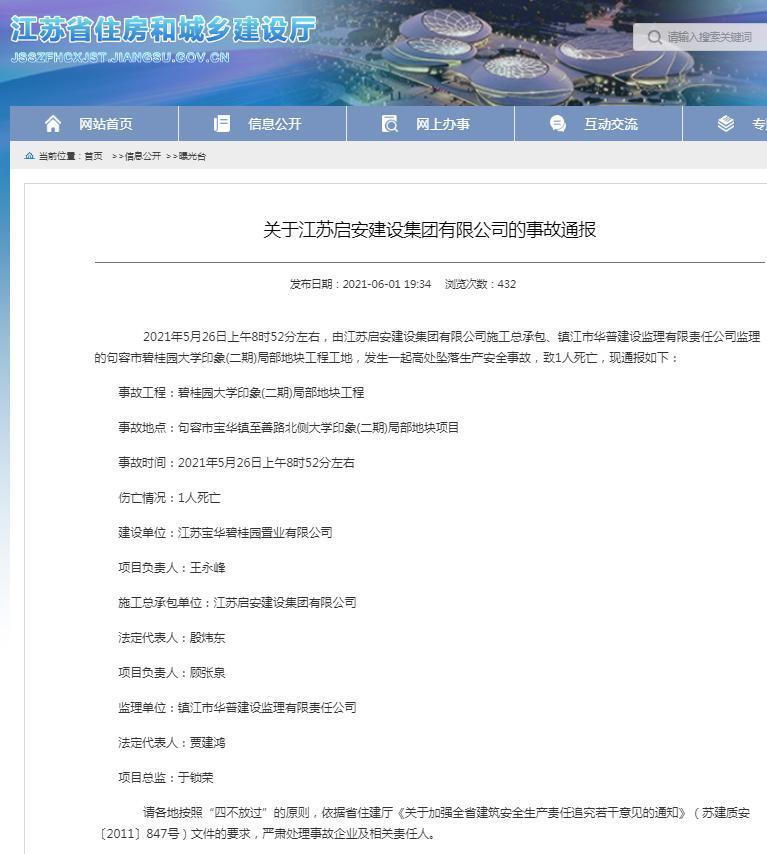Click the line 伤亡情况：1人死亡
767x854 pixels.
pyautogui.click(x=169, y=498)
